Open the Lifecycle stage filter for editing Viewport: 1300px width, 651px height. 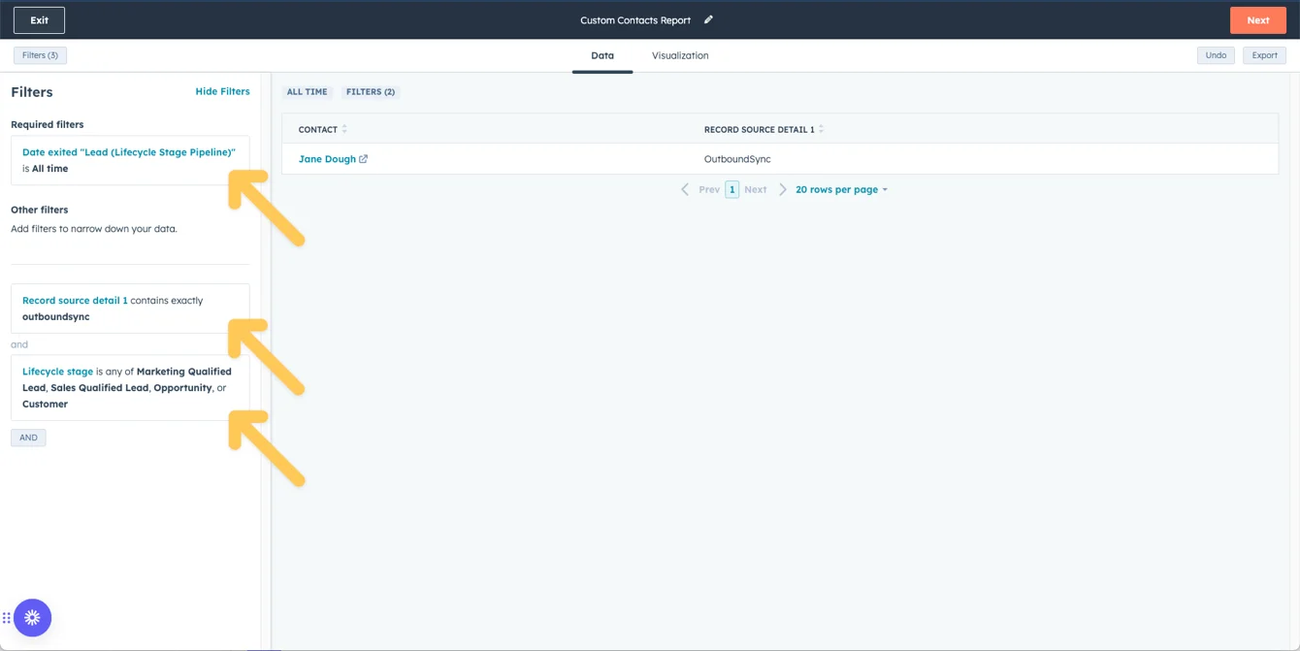[57, 371]
